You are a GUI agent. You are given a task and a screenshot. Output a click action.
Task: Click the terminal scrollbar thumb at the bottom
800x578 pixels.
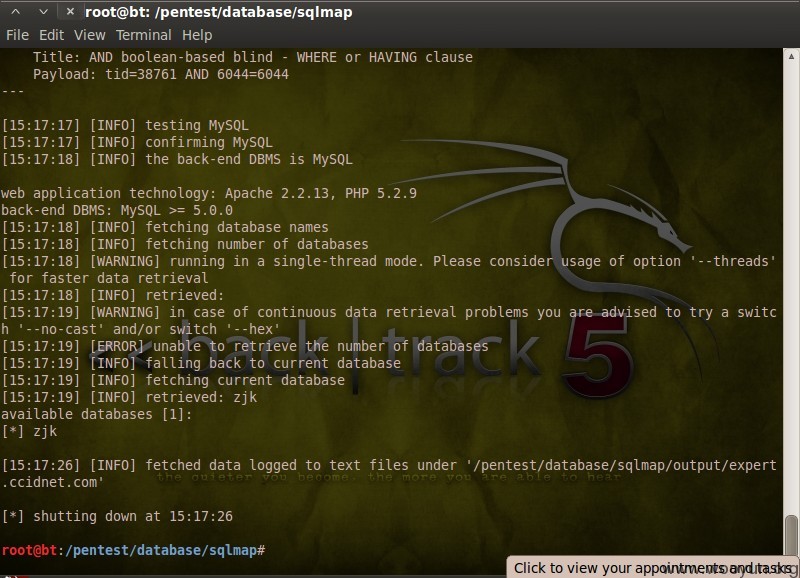coord(791,536)
